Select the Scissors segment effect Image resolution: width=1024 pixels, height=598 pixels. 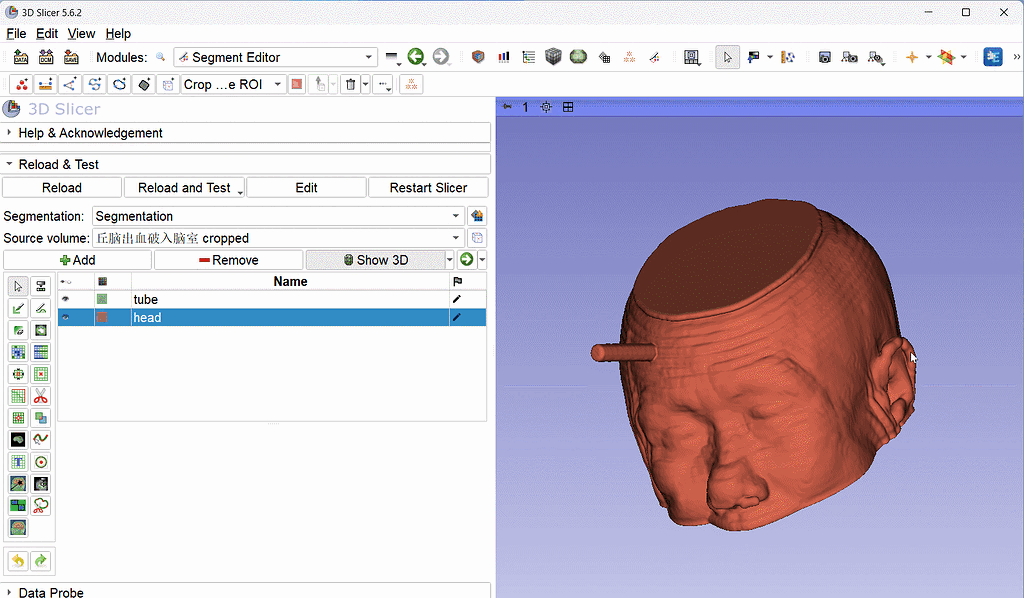(41, 396)
